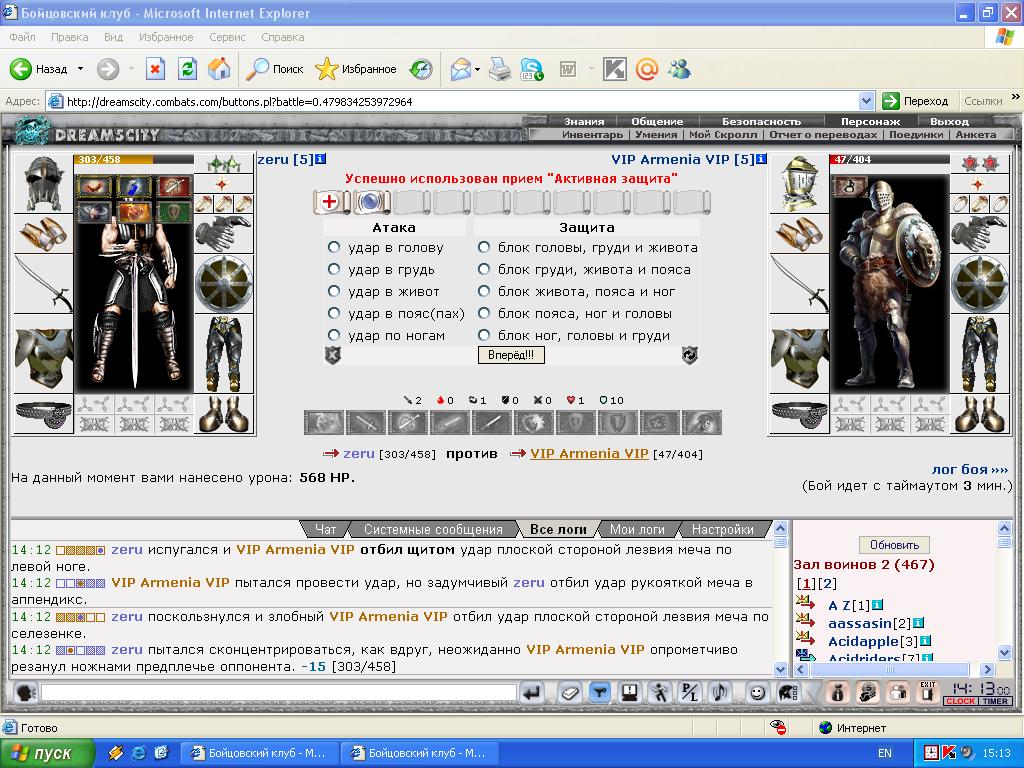Select attack 'удар в голову'

pos(334,248)
